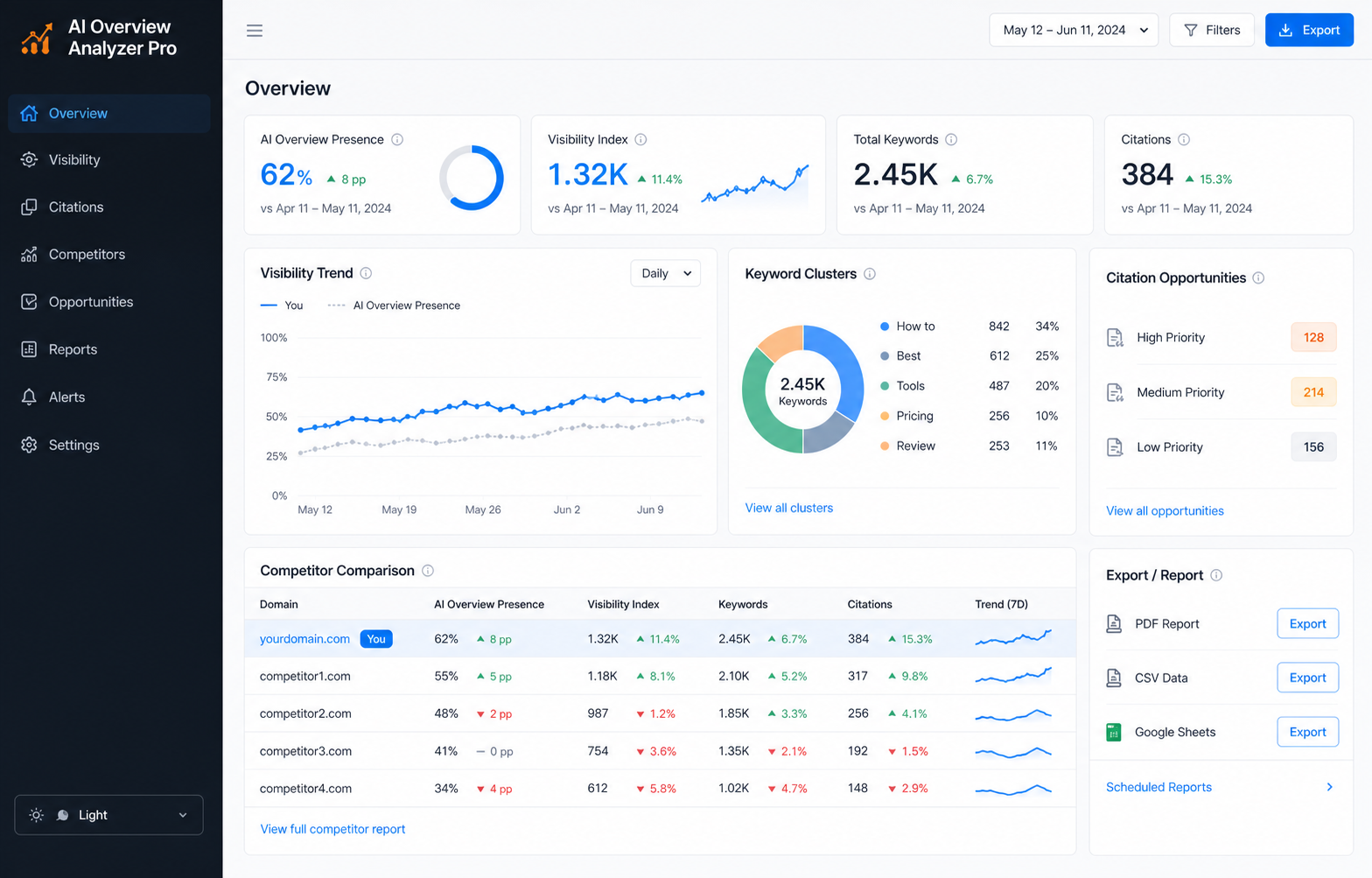The height and width of the screenshot is (878, 1372).
Task: Open the Daily interval dropdown
Action: tap(665, 273)
